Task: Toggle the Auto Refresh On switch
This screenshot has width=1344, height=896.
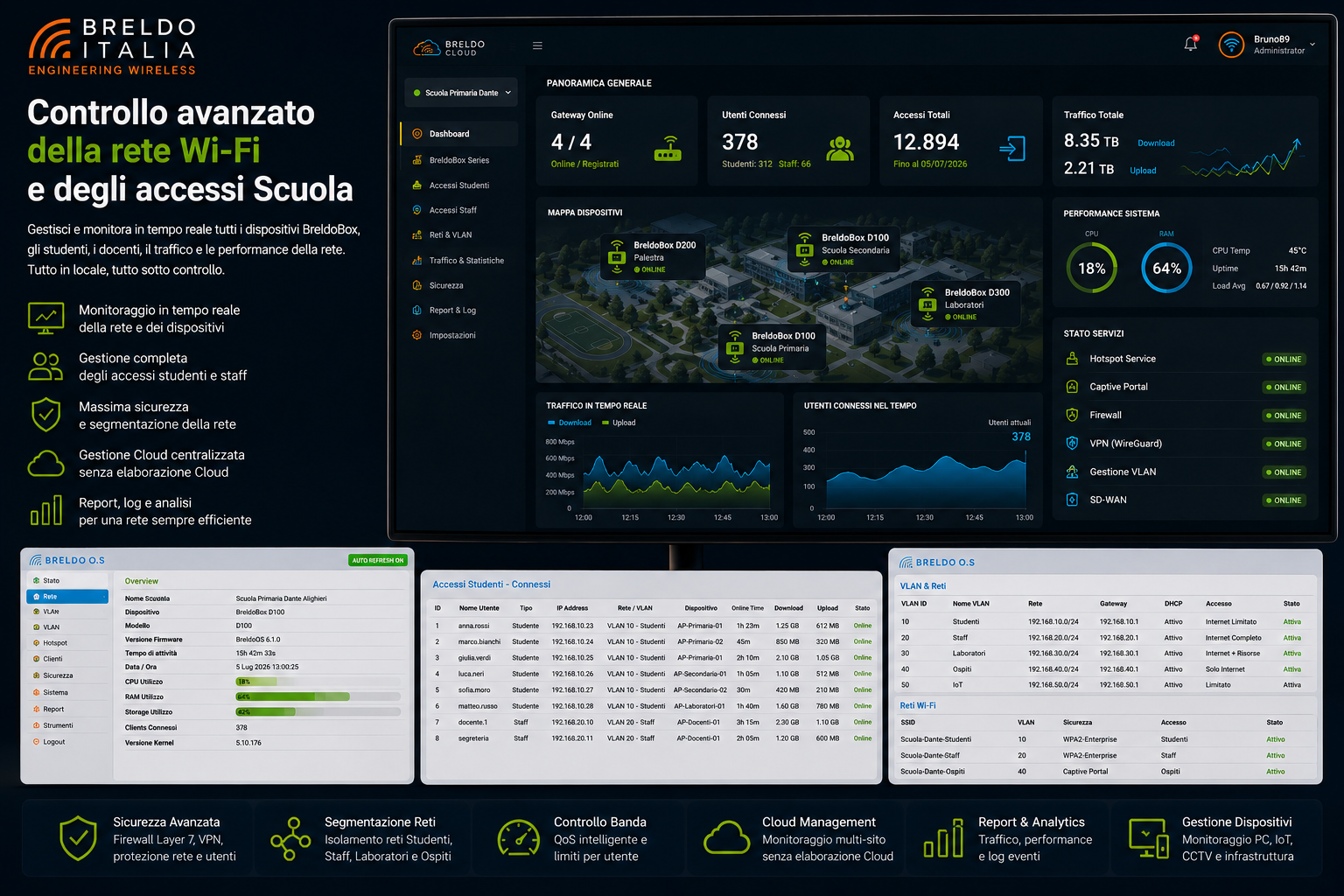Action: (378, 560)
